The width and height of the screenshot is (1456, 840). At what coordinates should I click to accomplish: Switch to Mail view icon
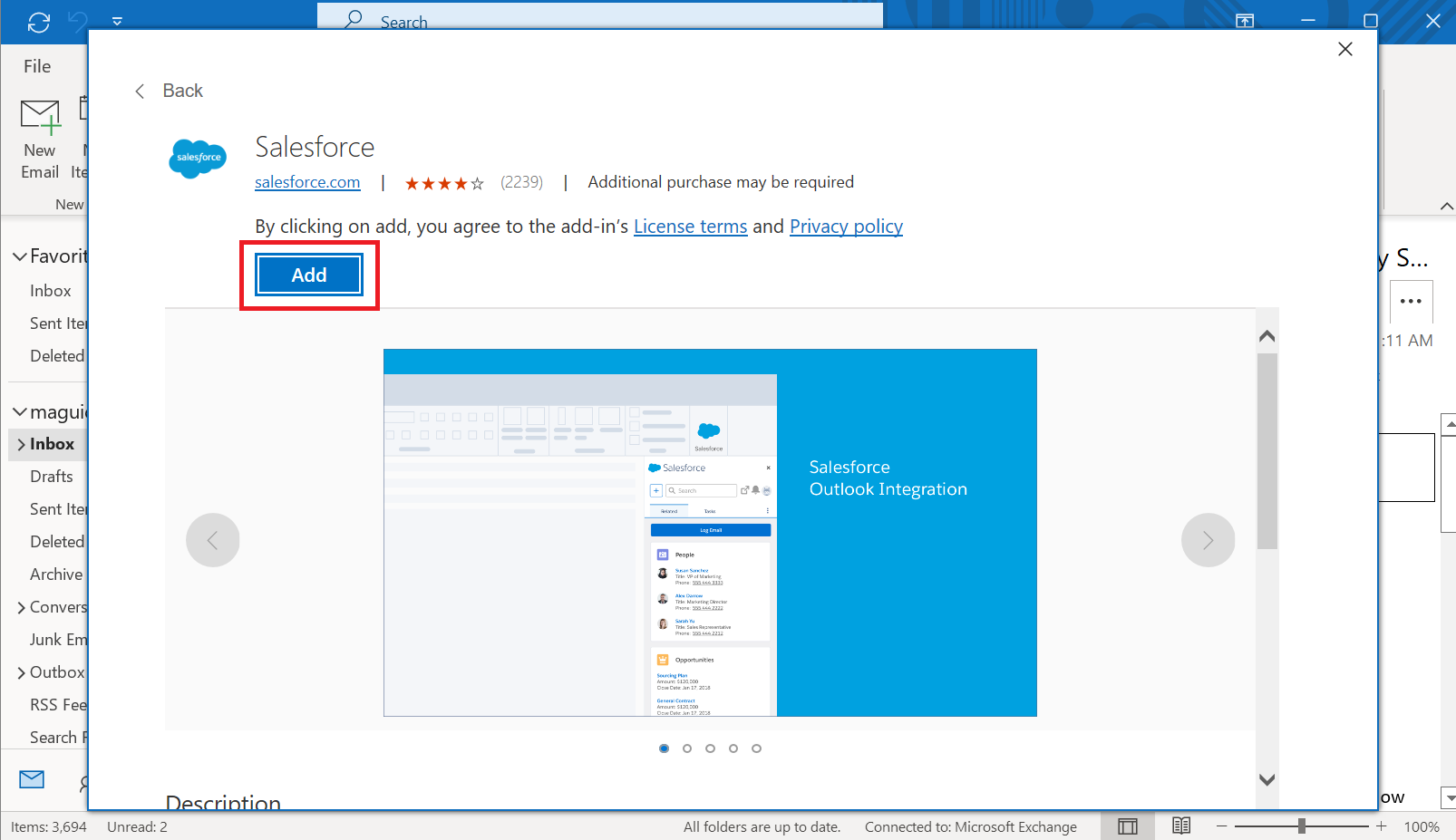[x=32, y=778]
